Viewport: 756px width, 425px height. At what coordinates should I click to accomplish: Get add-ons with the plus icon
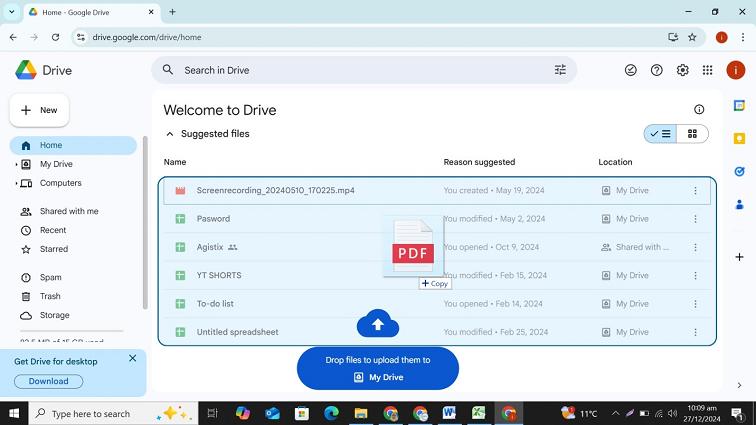click(x=739, y=257)
